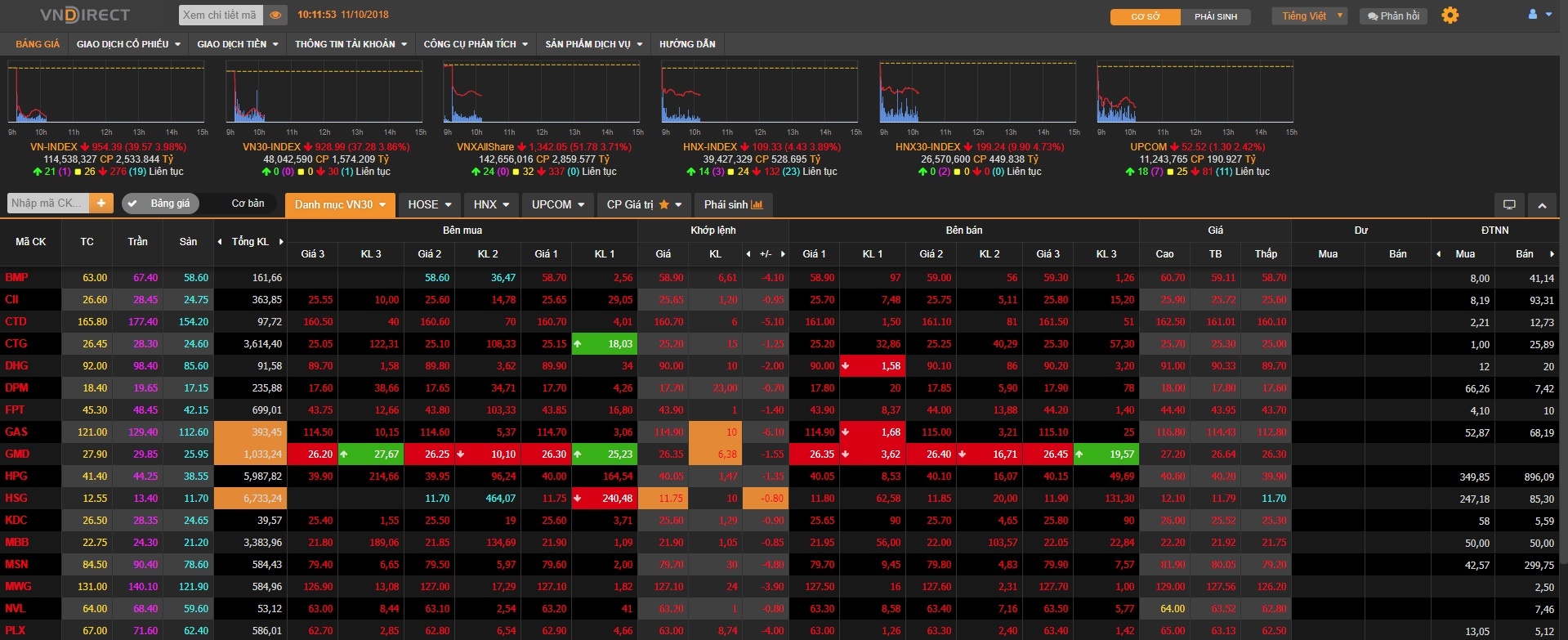1568x640 pixels.
Task: Select the CƠ SỞ market toggle
Action: pos(1145,16)
